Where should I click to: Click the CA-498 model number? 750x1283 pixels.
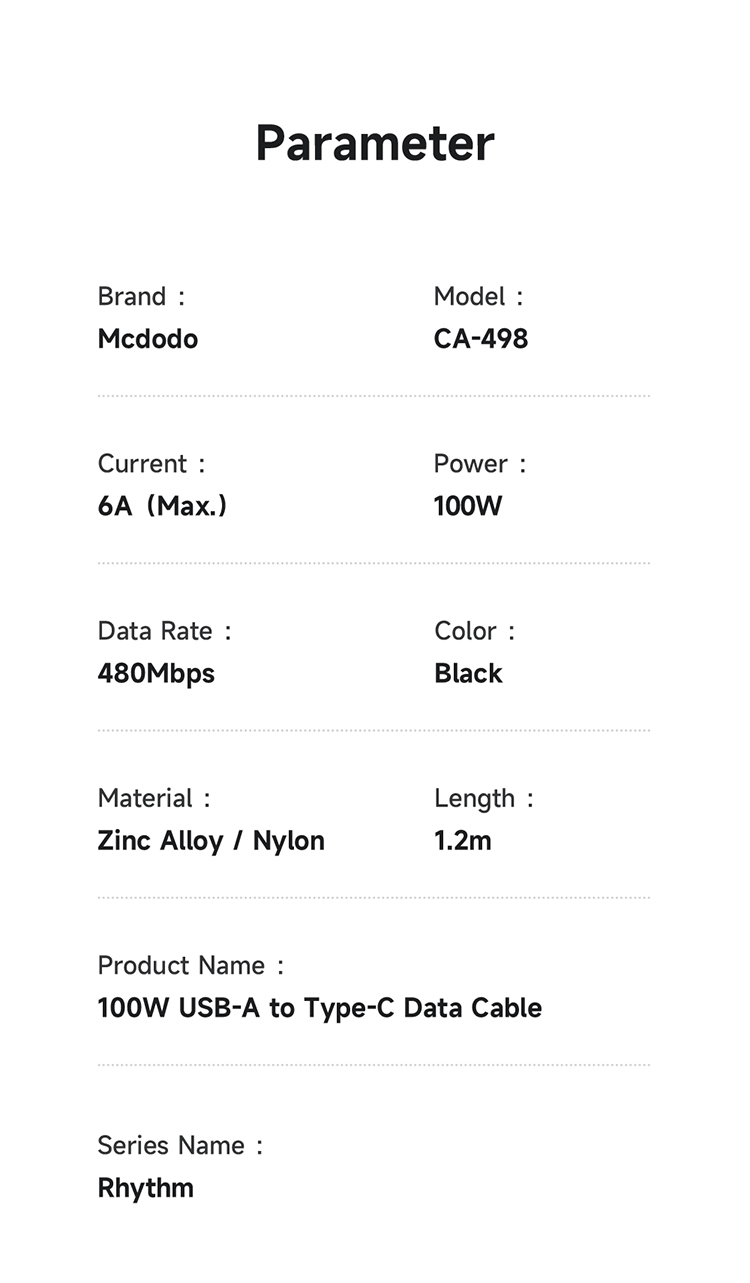(x=481, y=339)
